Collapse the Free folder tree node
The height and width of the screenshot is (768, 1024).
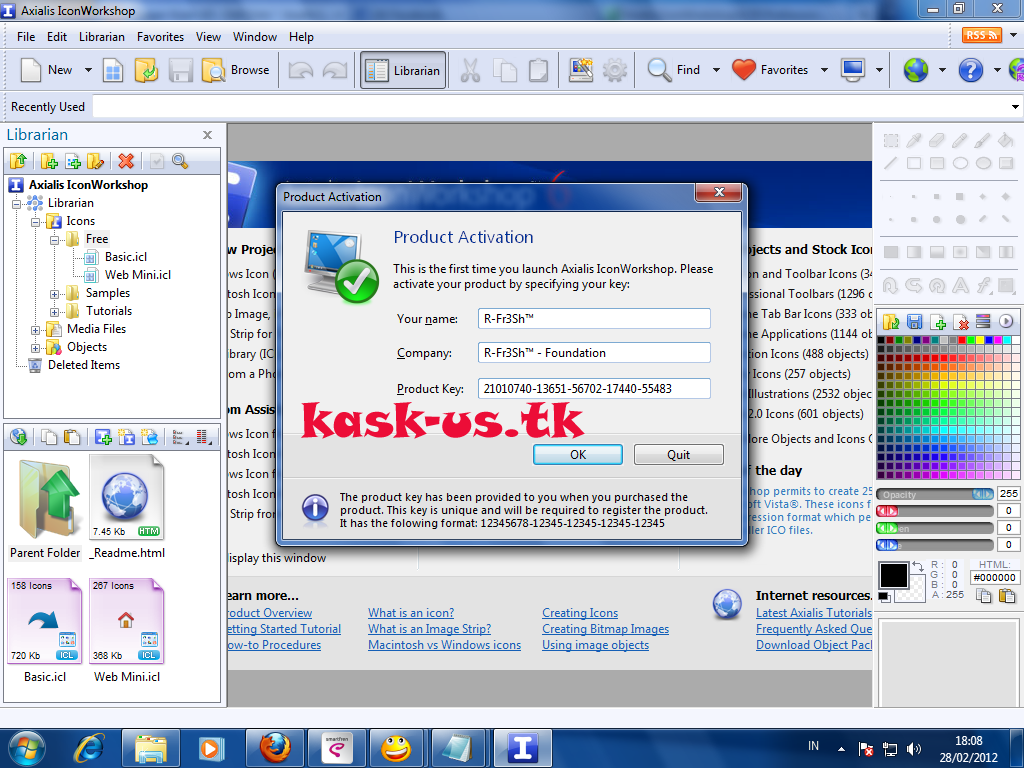pyautogui.click(x=54, y=240)
